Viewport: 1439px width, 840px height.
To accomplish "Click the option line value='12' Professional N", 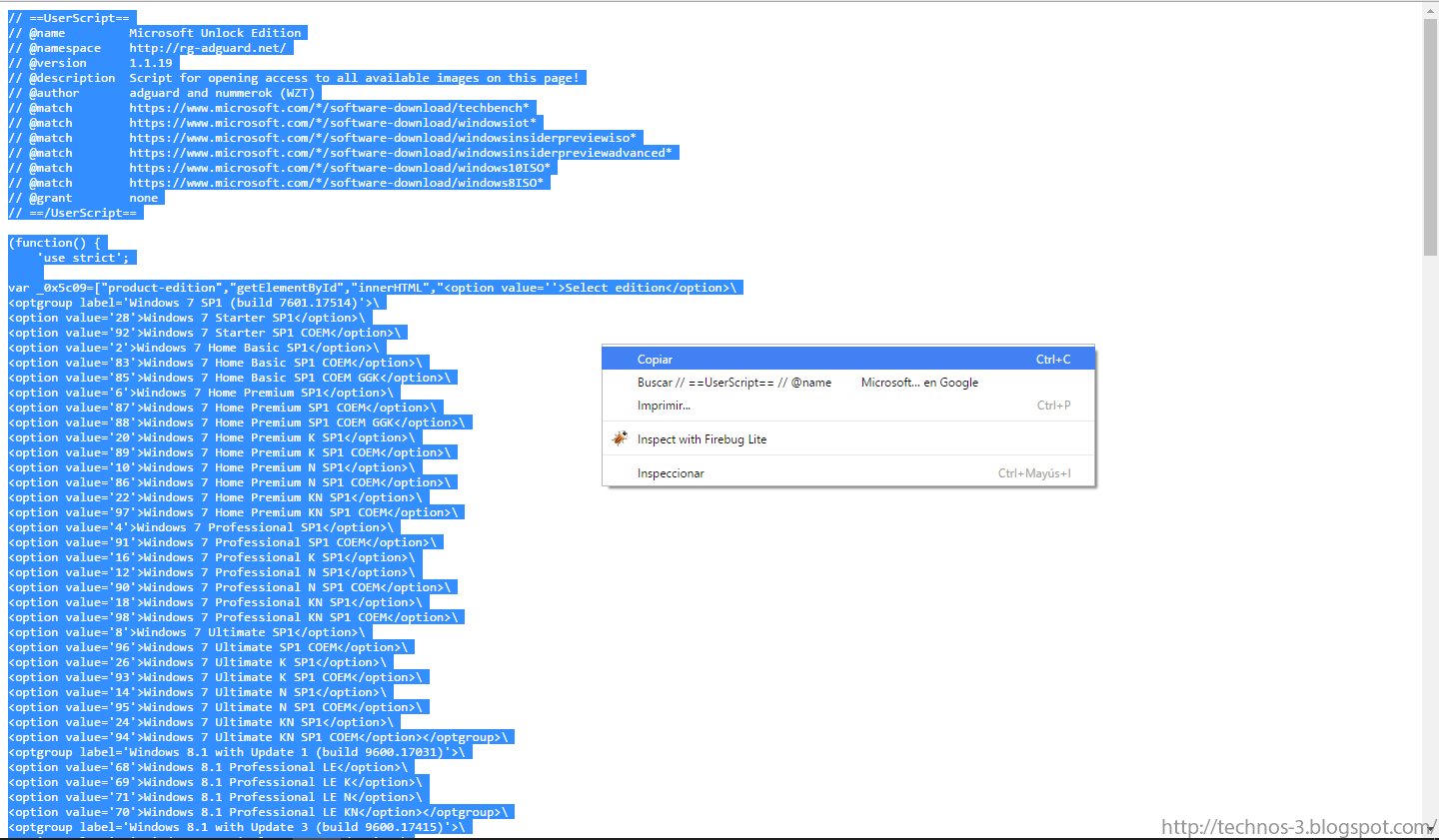I will [x=212, y=572].
